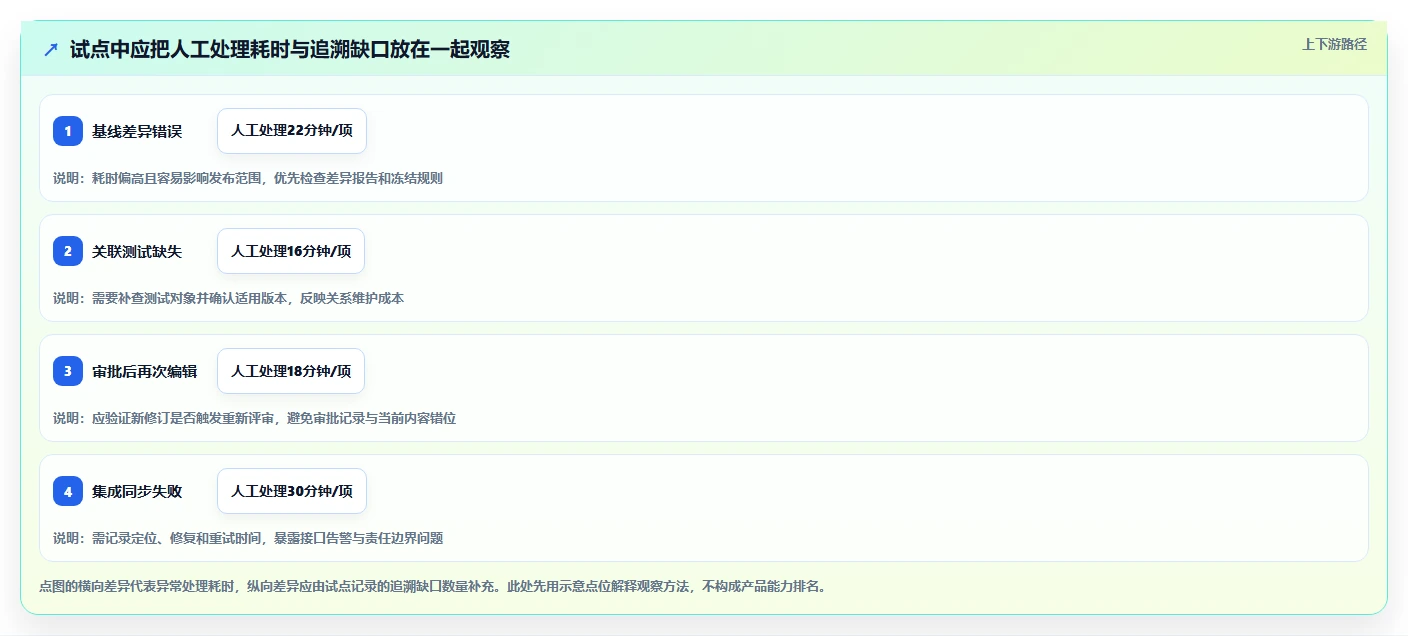The width and height of the screenshot is (1408, 636).
Task: Click the note starting 说明：需要补查测试对象
Action: pyautogui.click(x=228, y=298)
